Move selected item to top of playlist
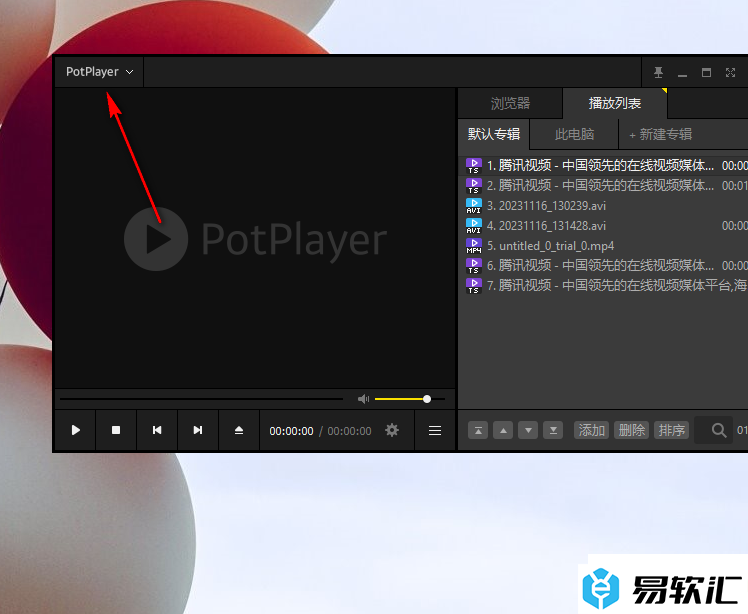The width and height of the screenshot is (748, 614). [x=478, y=430]
